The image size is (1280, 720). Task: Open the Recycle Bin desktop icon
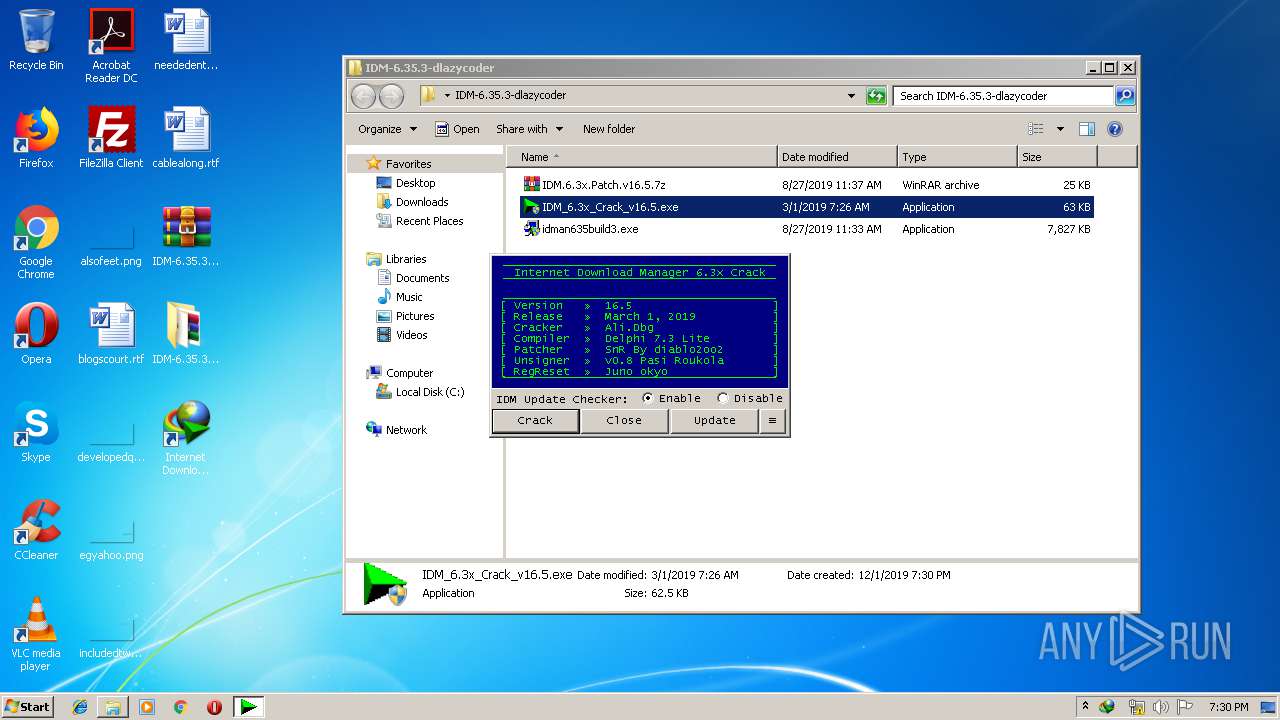click(36, 40)
